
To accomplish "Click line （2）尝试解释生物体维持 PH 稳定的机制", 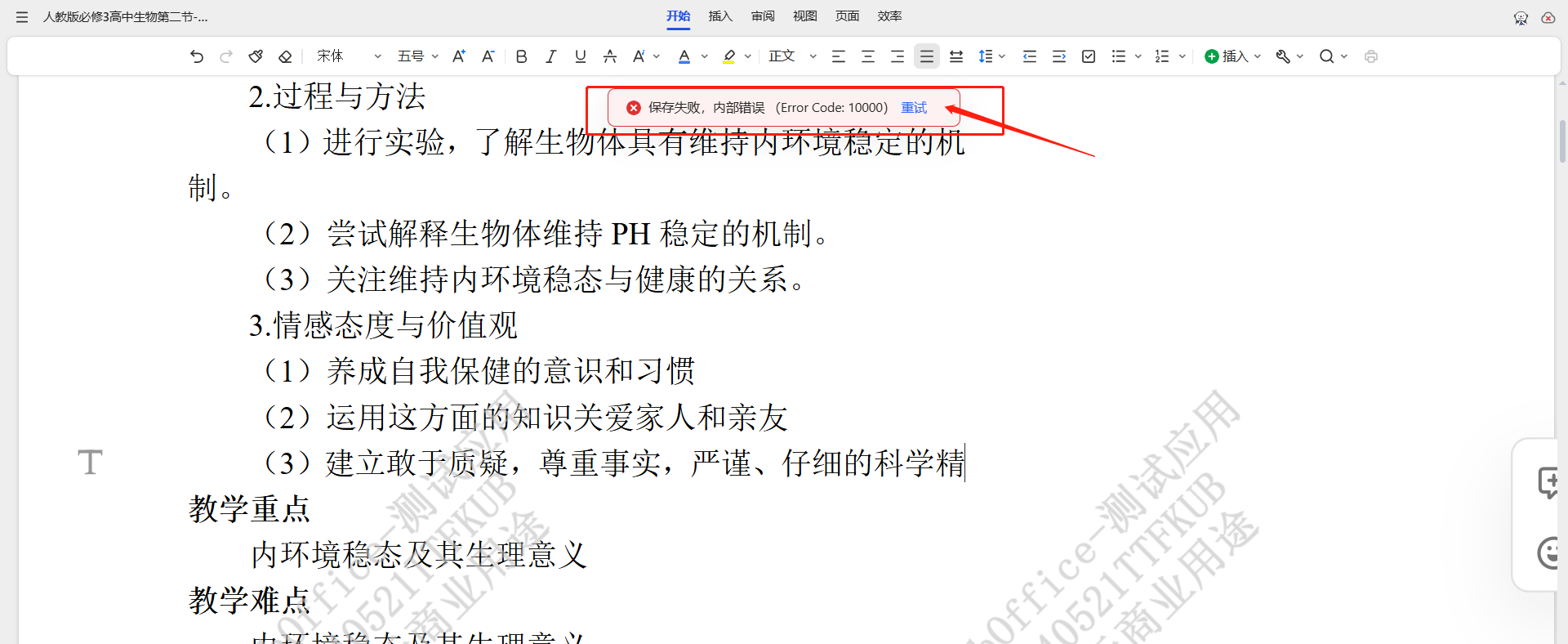I will pyautogui.click(x=544, y=234).
